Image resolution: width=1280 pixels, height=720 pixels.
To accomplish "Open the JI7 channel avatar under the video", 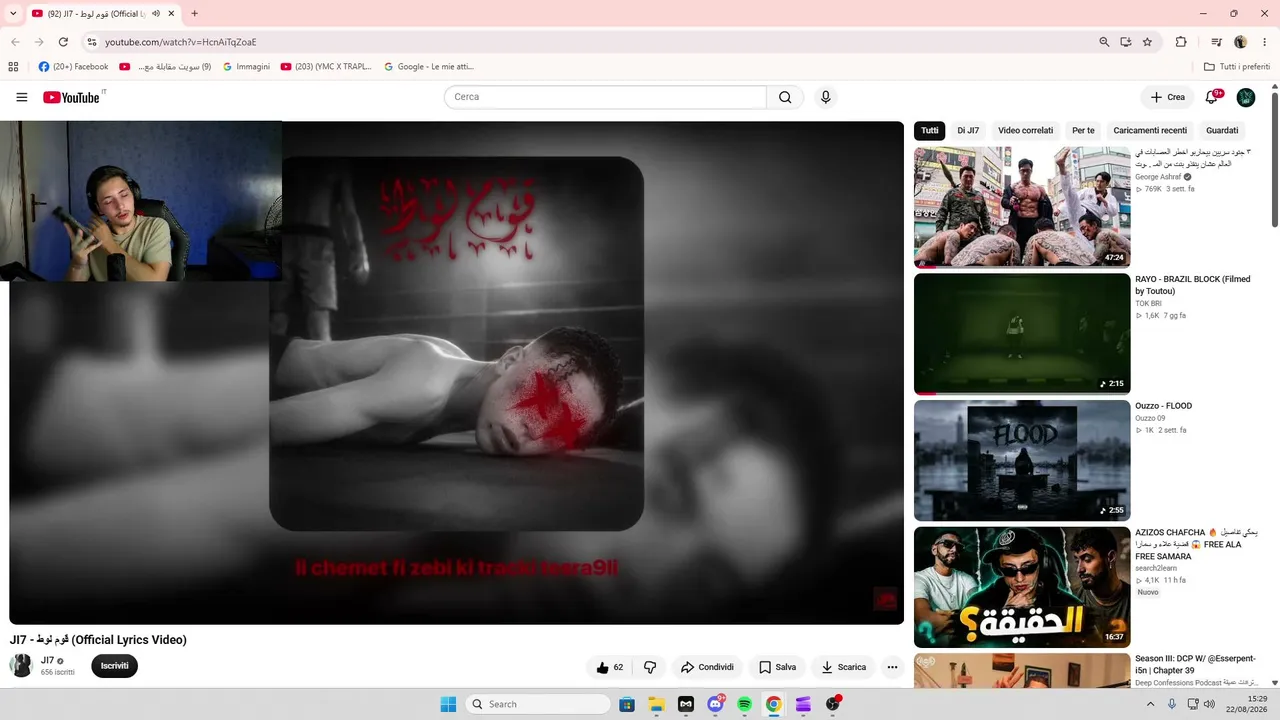I will [x=21, y=666].
